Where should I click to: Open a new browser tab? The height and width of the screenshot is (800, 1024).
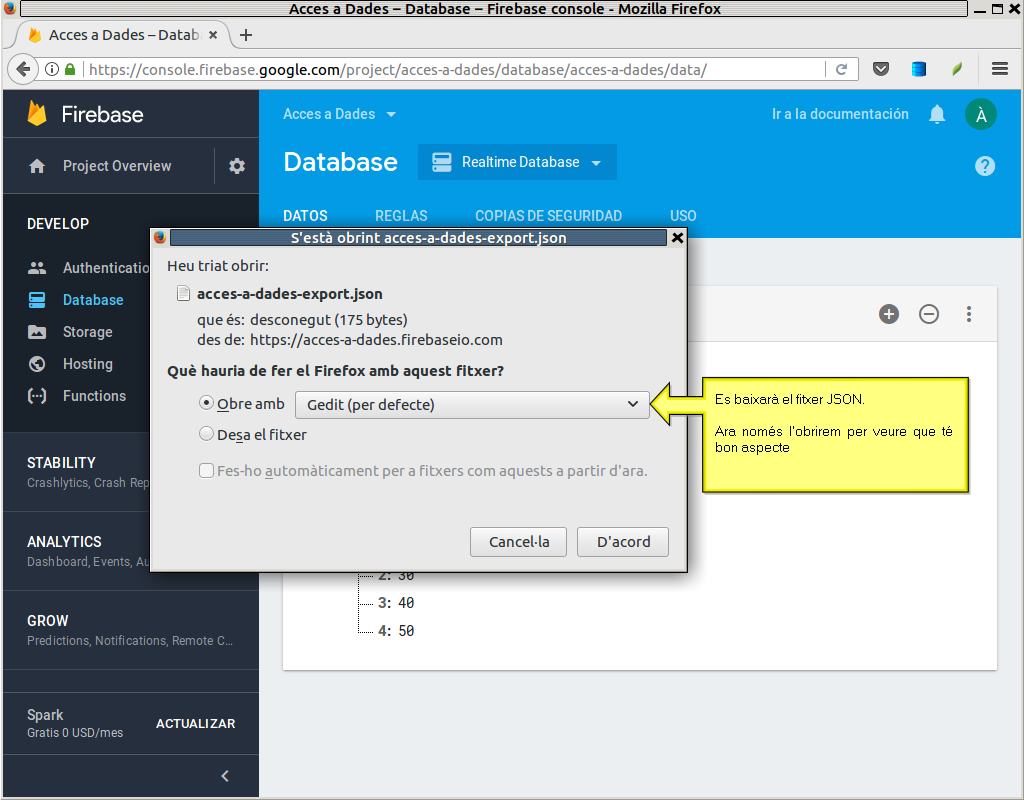click(x=246, y=35)
